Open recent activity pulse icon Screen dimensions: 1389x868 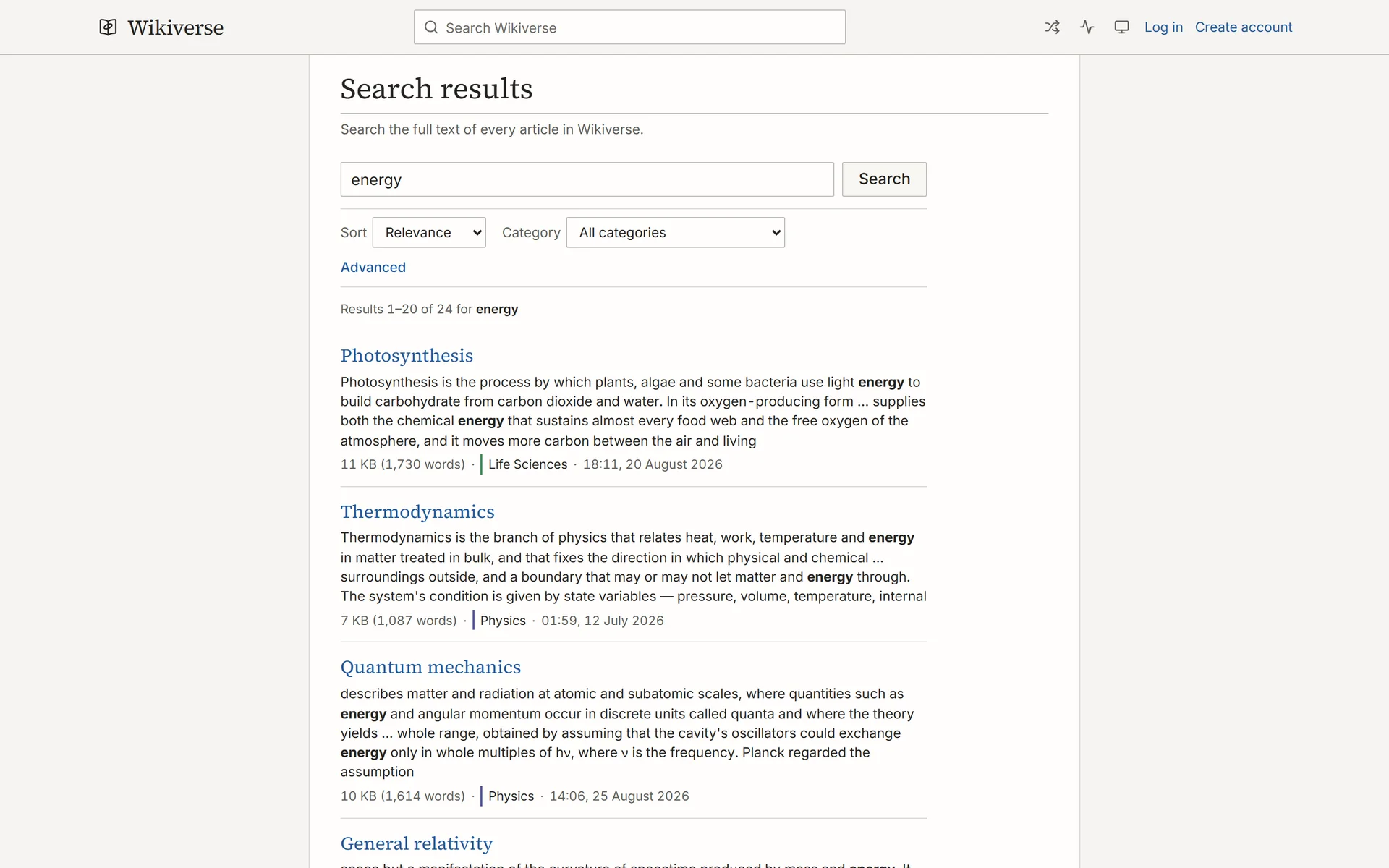tap(1087, 27)
